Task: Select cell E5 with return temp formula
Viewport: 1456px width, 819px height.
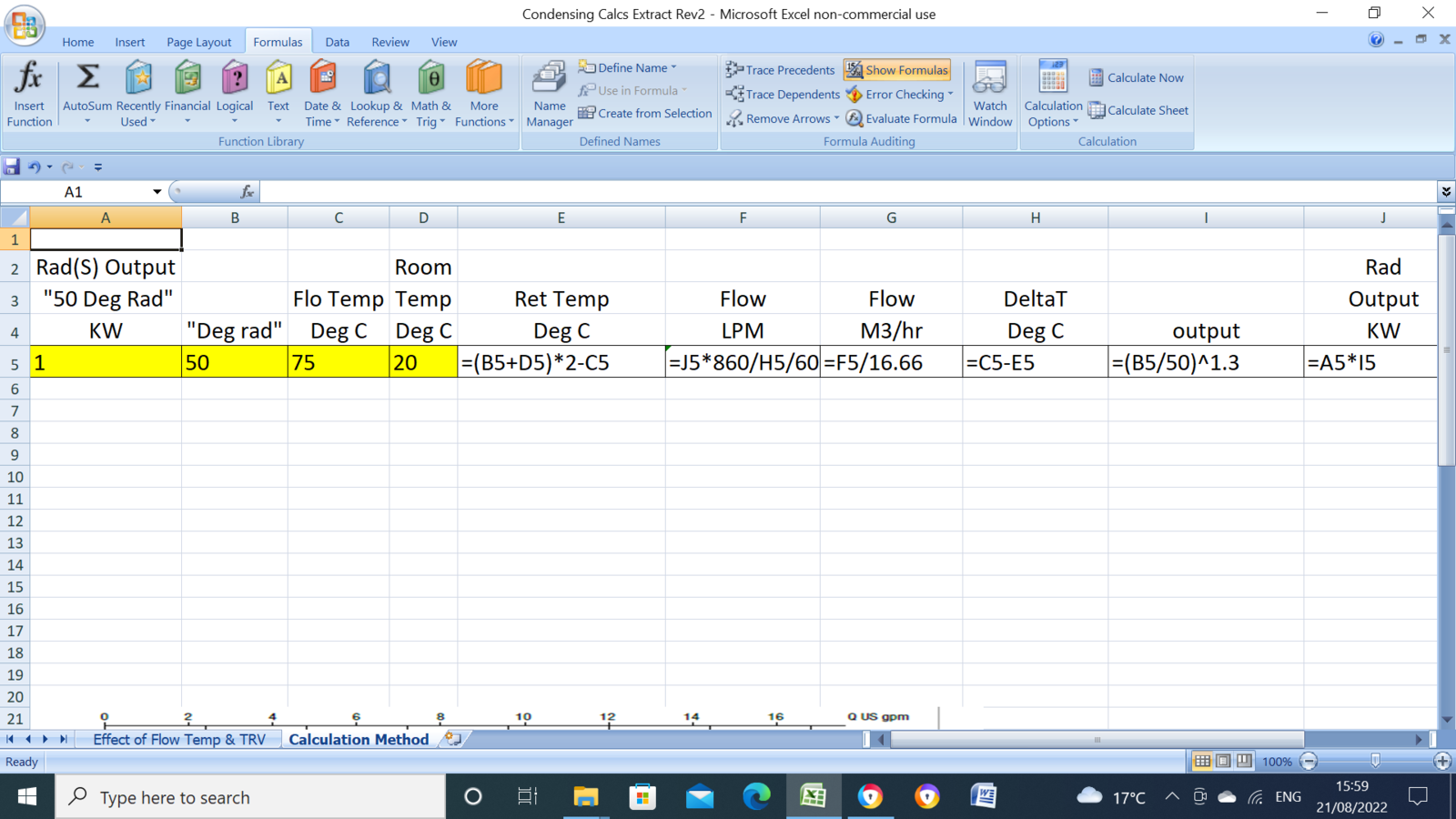Action: click(x=561, y=362)
